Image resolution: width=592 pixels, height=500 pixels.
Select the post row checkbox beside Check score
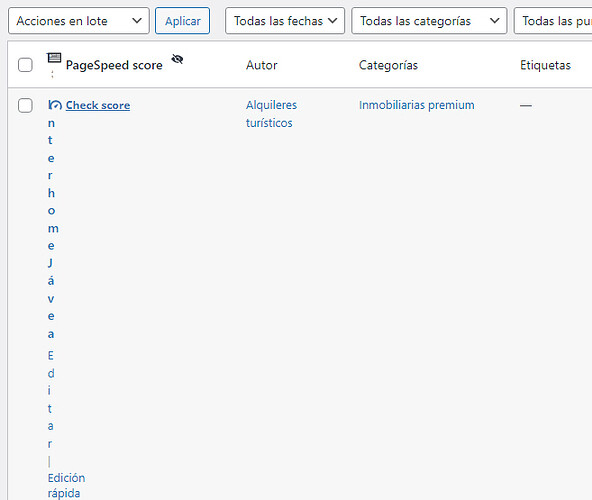[x=25, y=105]
